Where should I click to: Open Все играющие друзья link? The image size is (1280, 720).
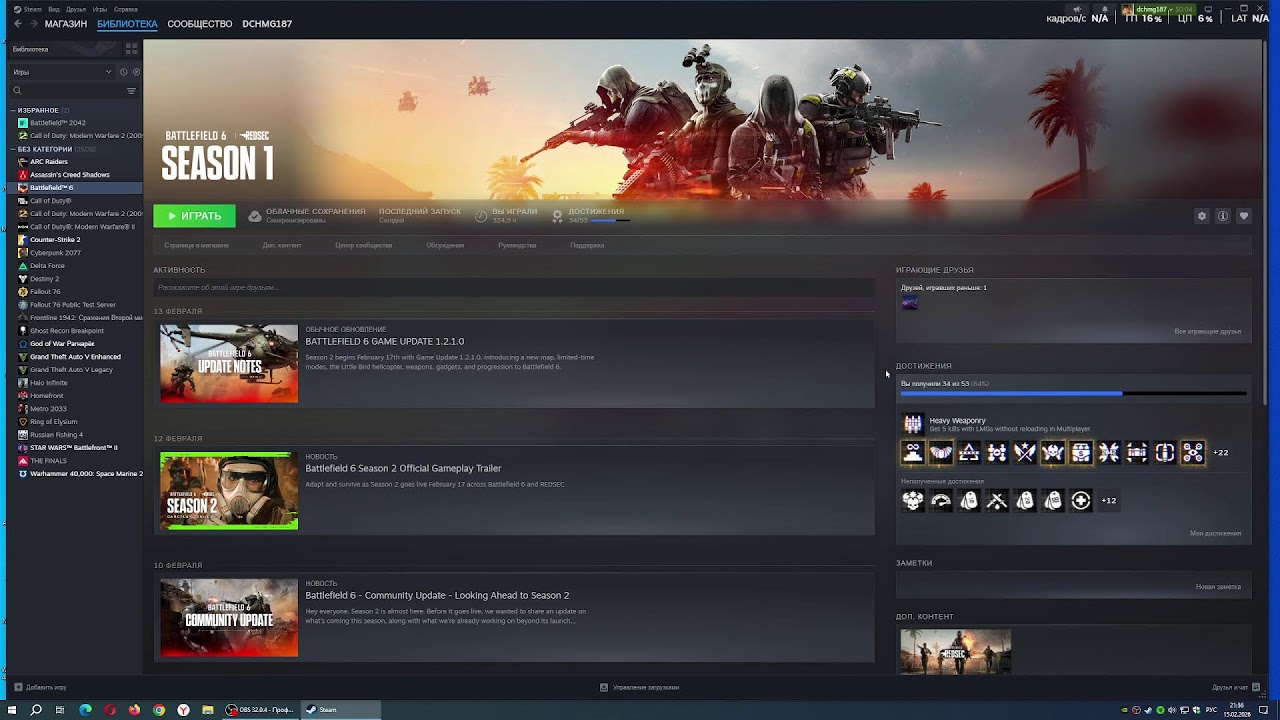(1207, 331)
